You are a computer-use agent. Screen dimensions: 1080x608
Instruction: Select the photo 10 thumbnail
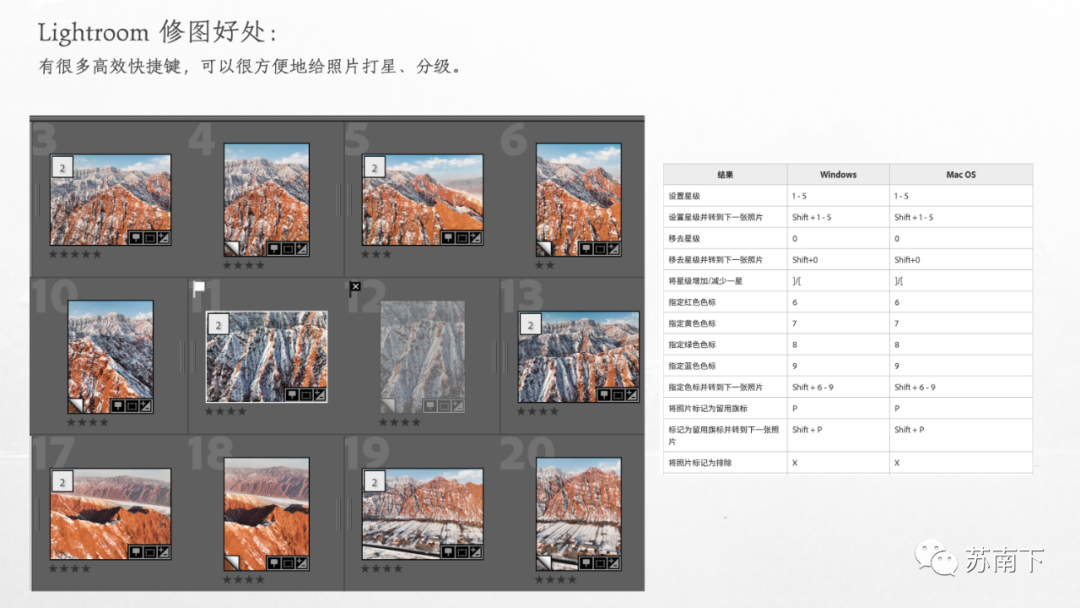[110, 357]
